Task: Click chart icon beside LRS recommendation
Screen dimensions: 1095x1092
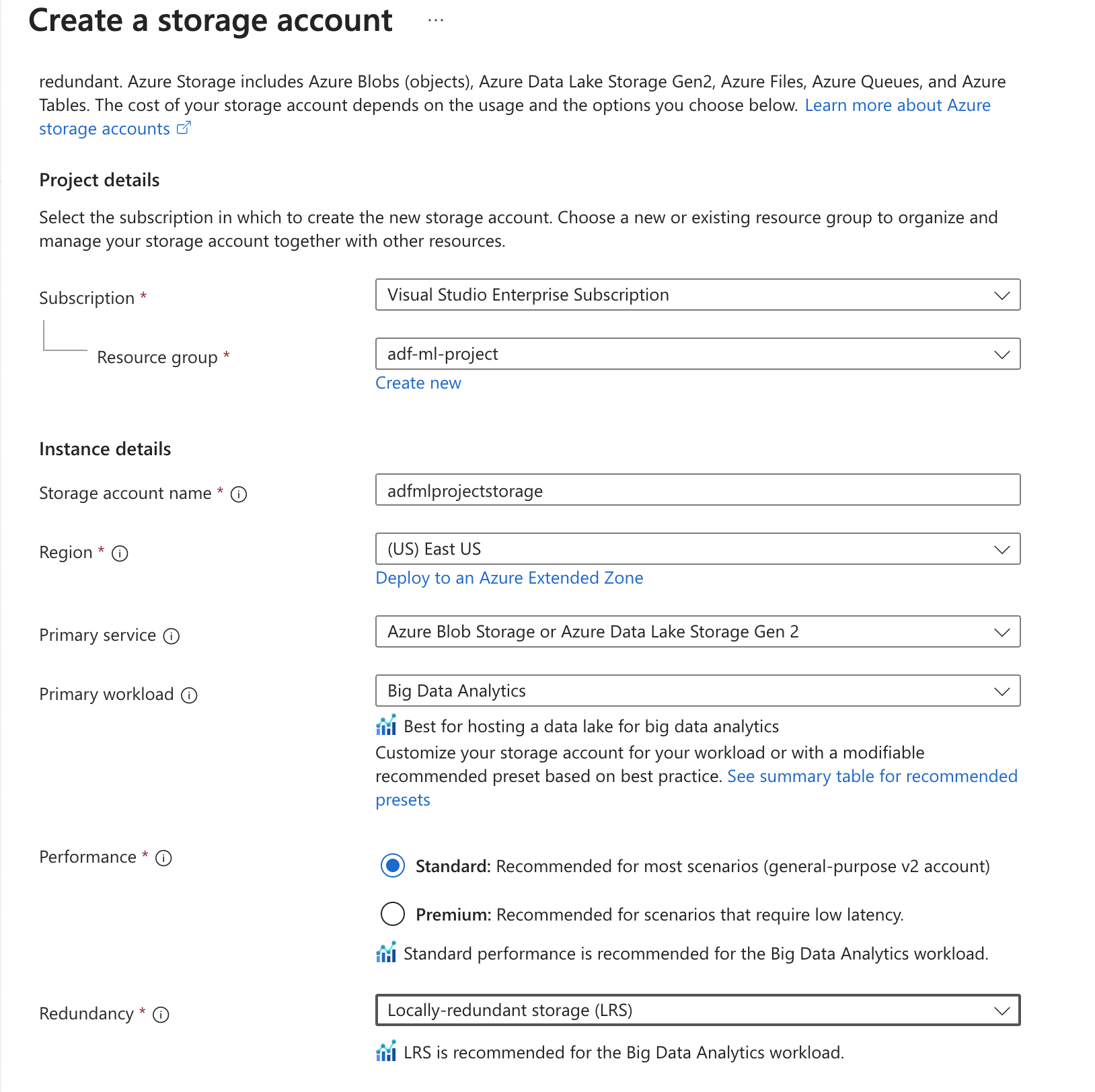Action: [386, 1052]
